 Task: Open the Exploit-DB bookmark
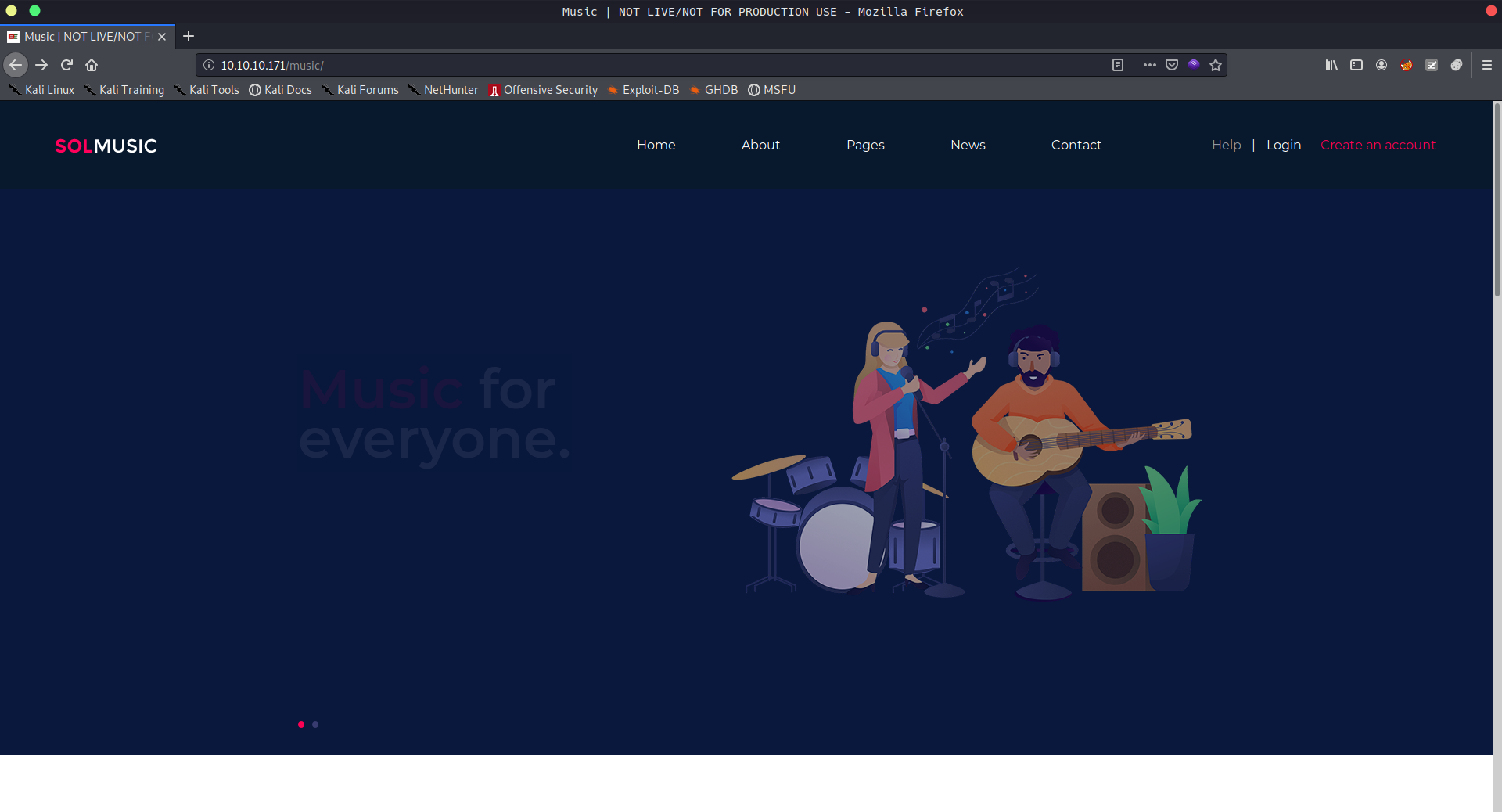pos(643,90)
